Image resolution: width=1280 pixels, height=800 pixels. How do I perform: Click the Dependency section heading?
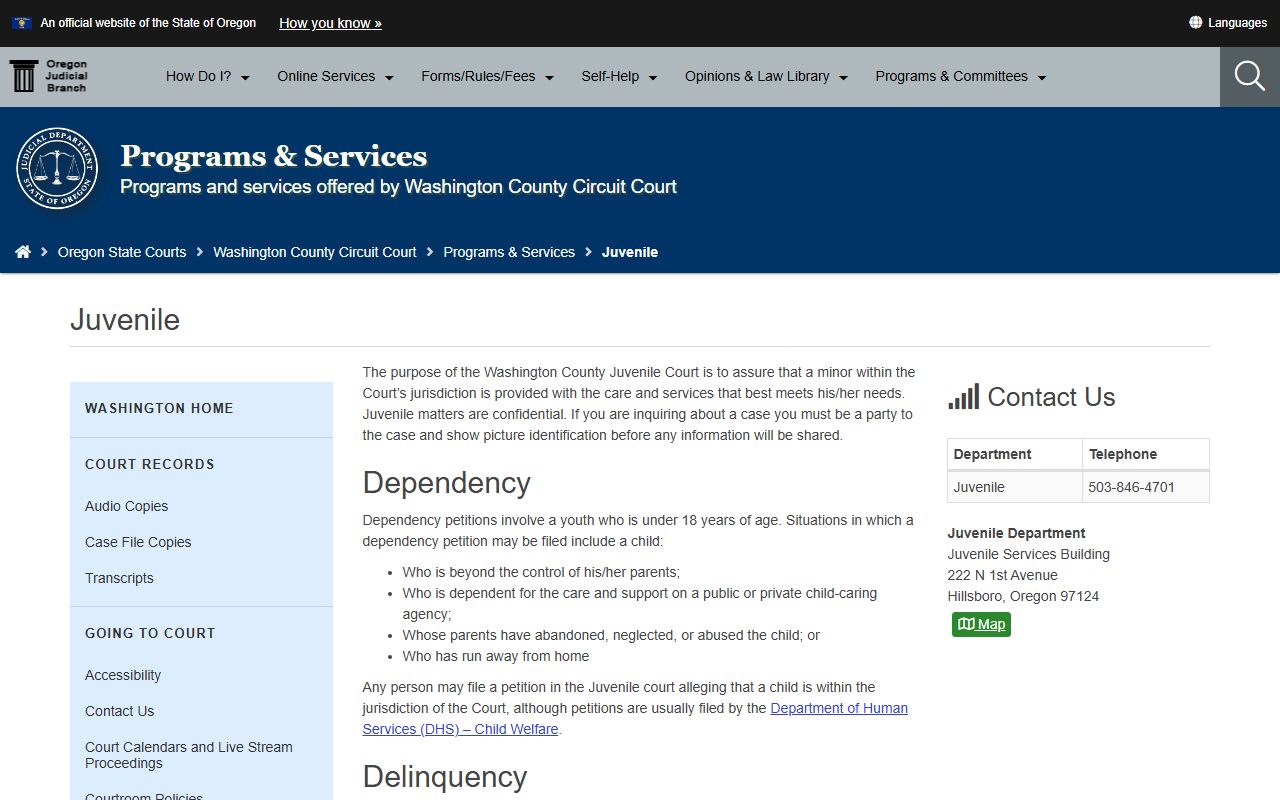tap(446, 483)
